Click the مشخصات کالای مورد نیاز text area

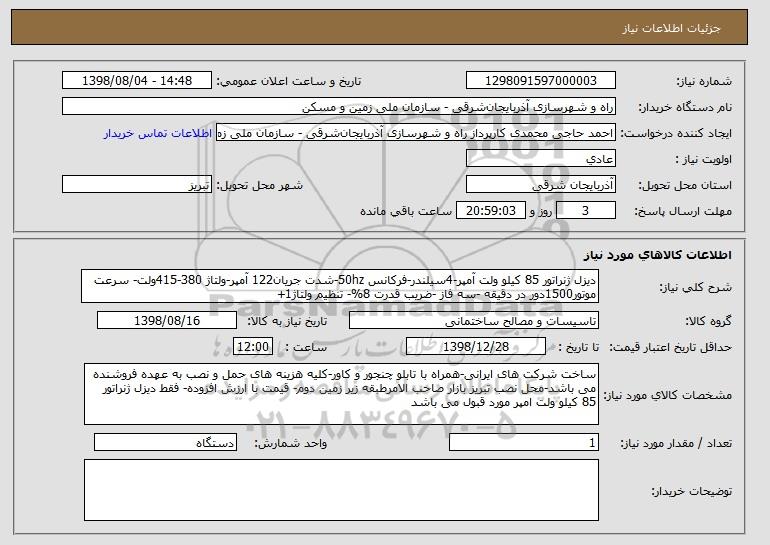(341, 394)
